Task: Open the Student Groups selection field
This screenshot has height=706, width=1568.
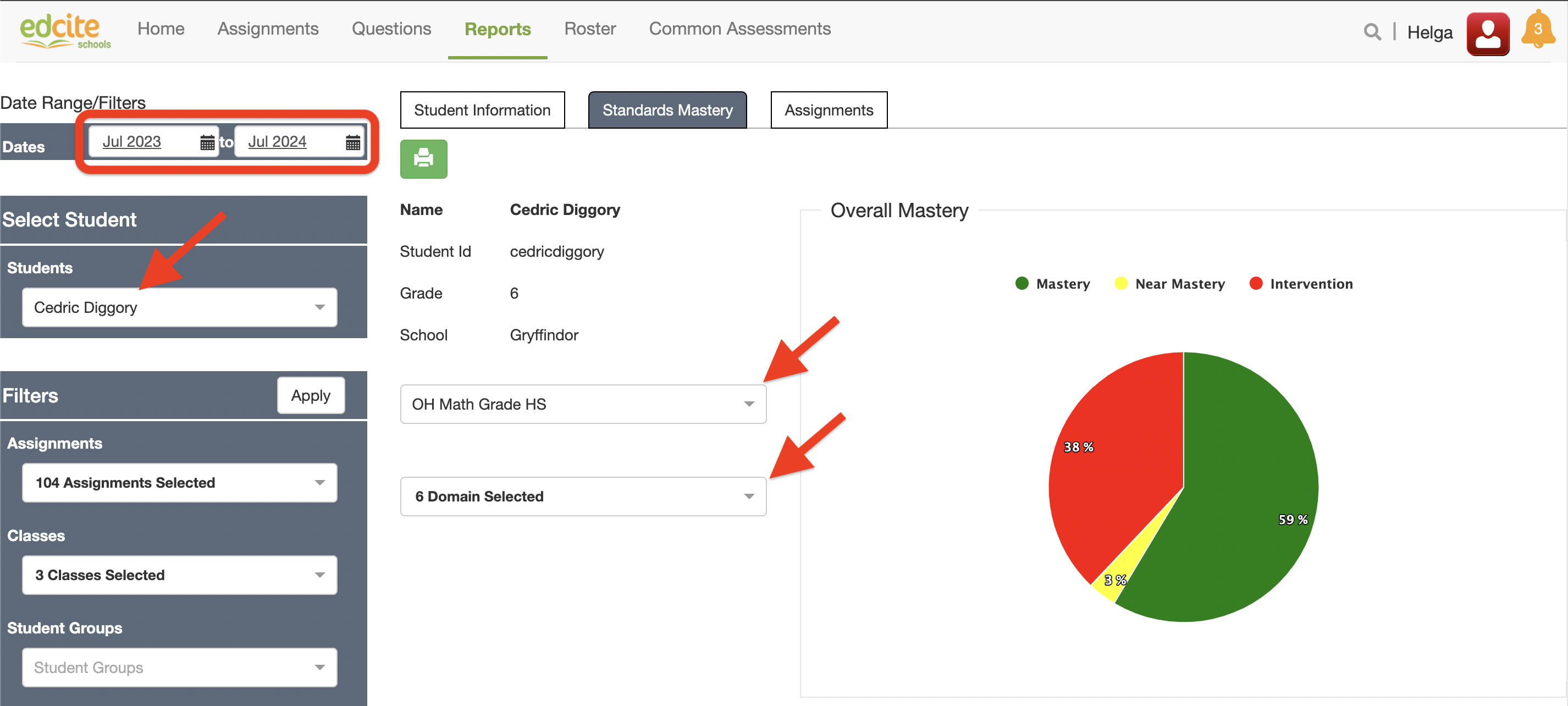Action: (180, 668)
